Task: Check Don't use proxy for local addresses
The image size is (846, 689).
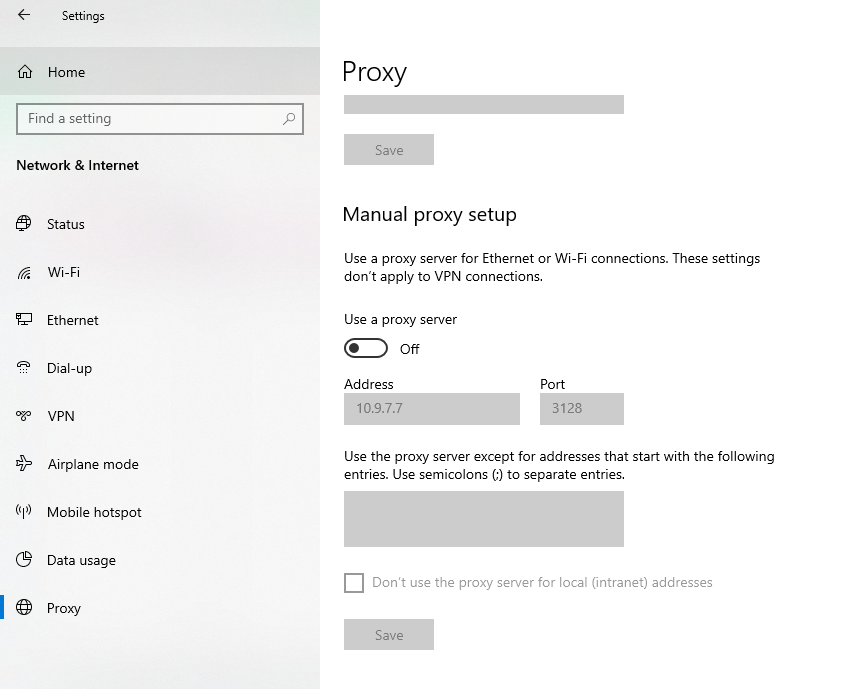Action: tap(354, 583)
